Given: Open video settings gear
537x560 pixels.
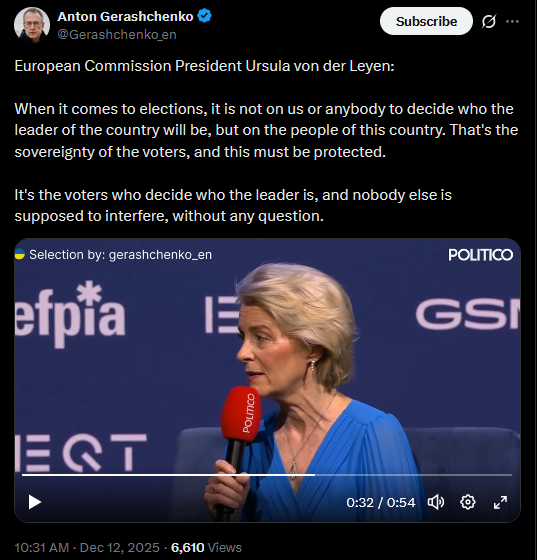Looking at the screenshot, I should [x=468, y=502].
